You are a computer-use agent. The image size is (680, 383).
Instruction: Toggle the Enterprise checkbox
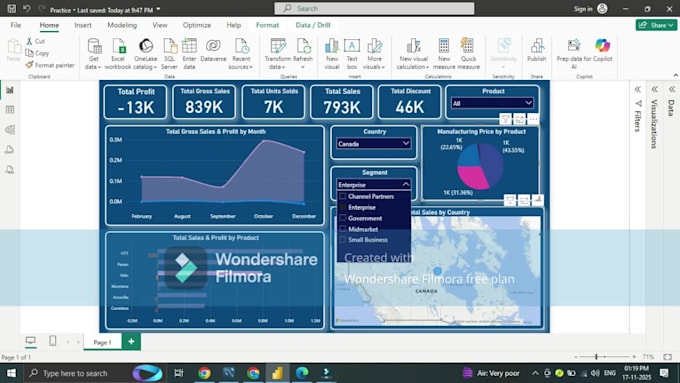tap(343, 207)
